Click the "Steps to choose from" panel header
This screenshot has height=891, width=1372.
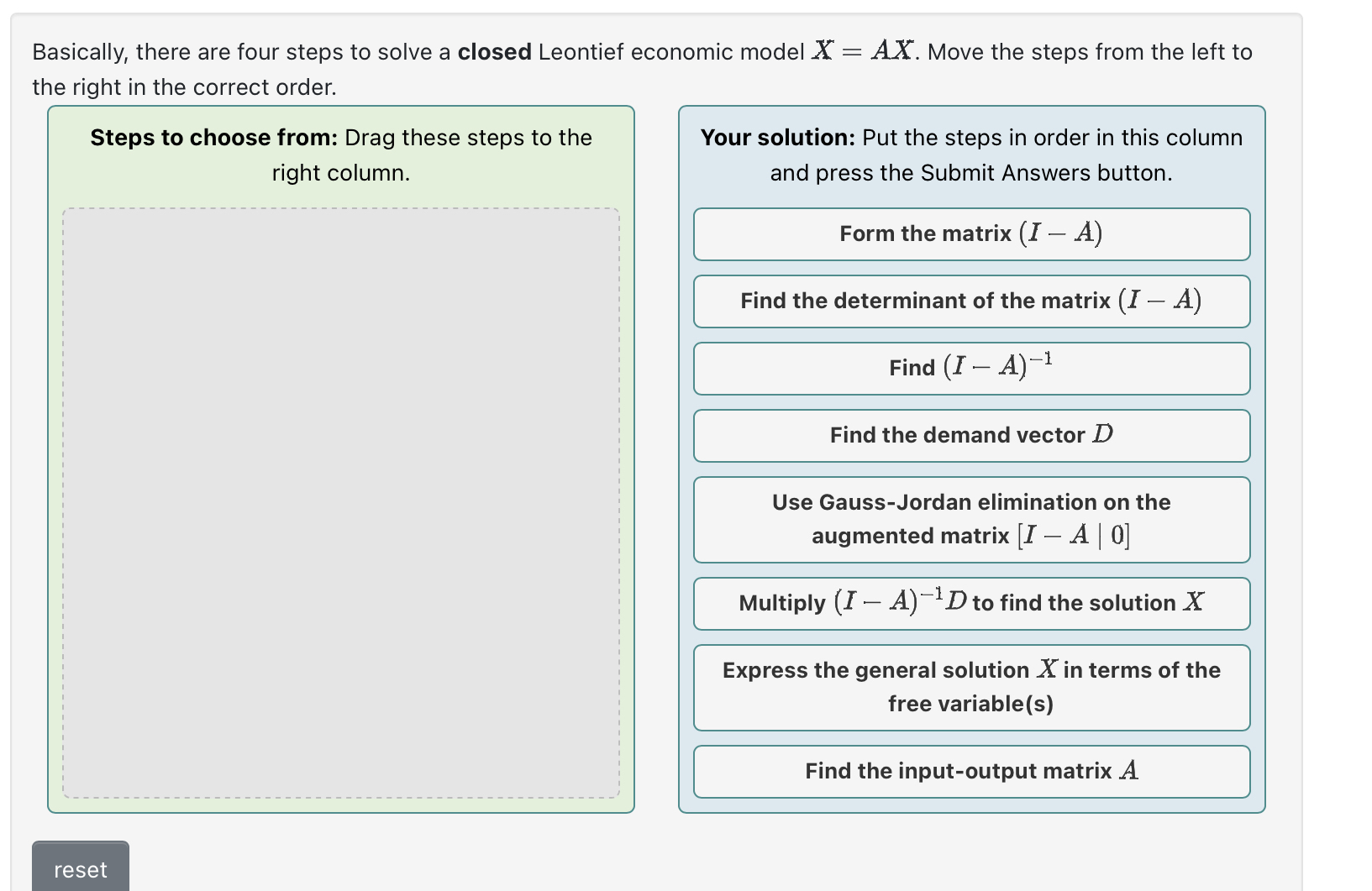coord(339,155)
